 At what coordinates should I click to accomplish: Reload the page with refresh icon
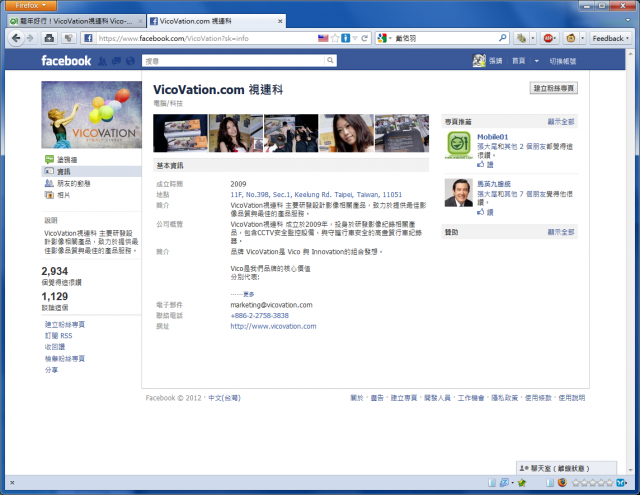point(364,38)
